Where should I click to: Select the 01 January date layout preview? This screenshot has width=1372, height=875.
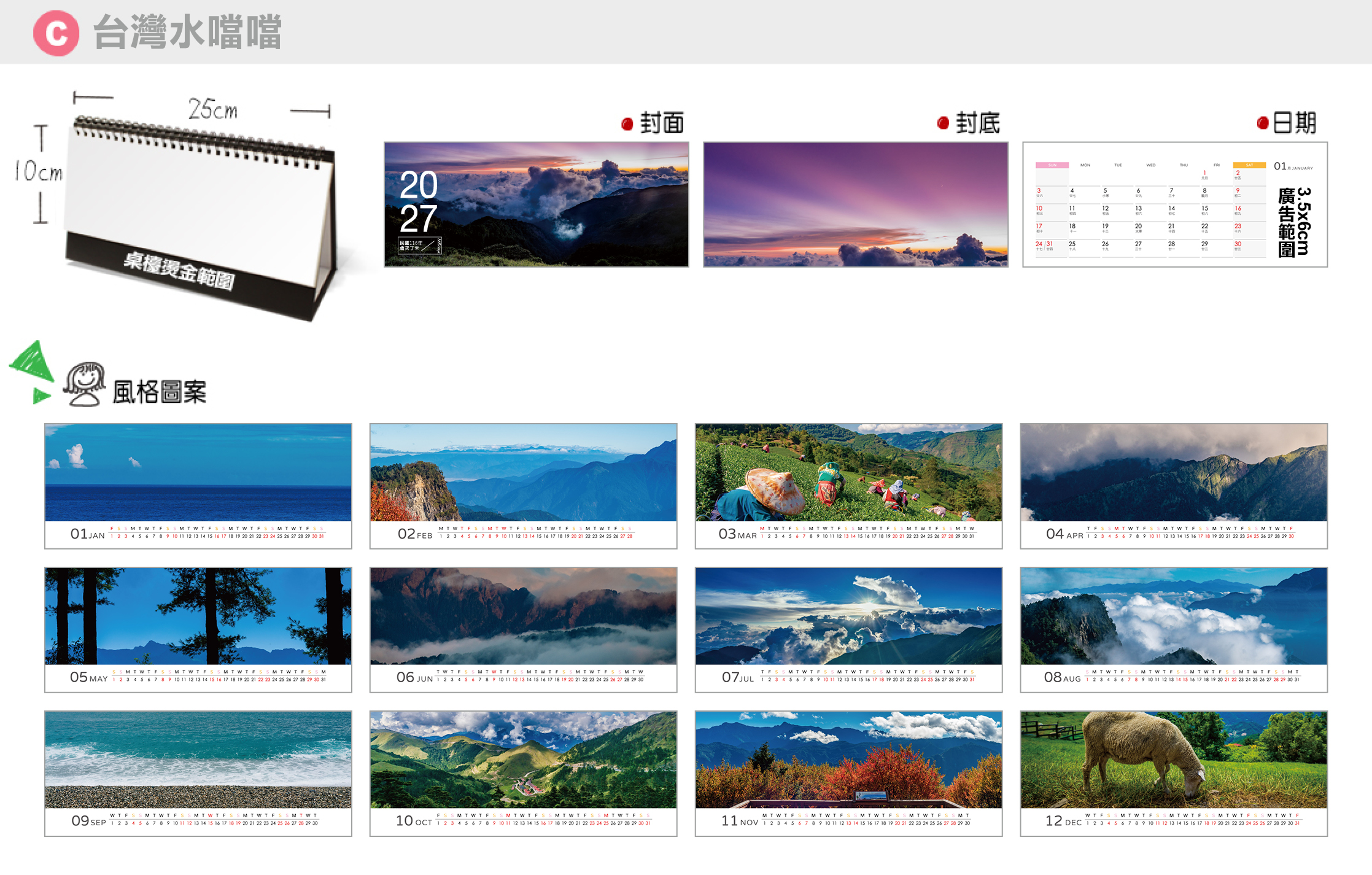(1174, 204)
